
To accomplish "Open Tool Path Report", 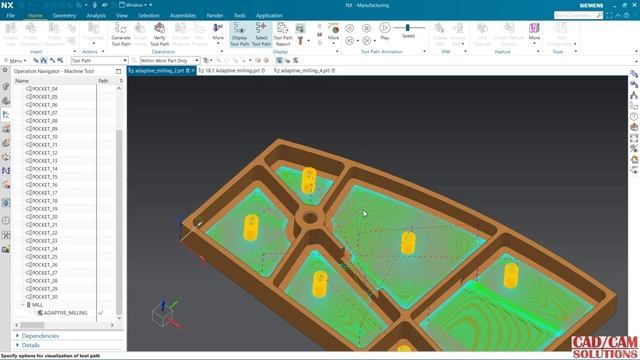I will pyautogui.click(x=283, y=34).
